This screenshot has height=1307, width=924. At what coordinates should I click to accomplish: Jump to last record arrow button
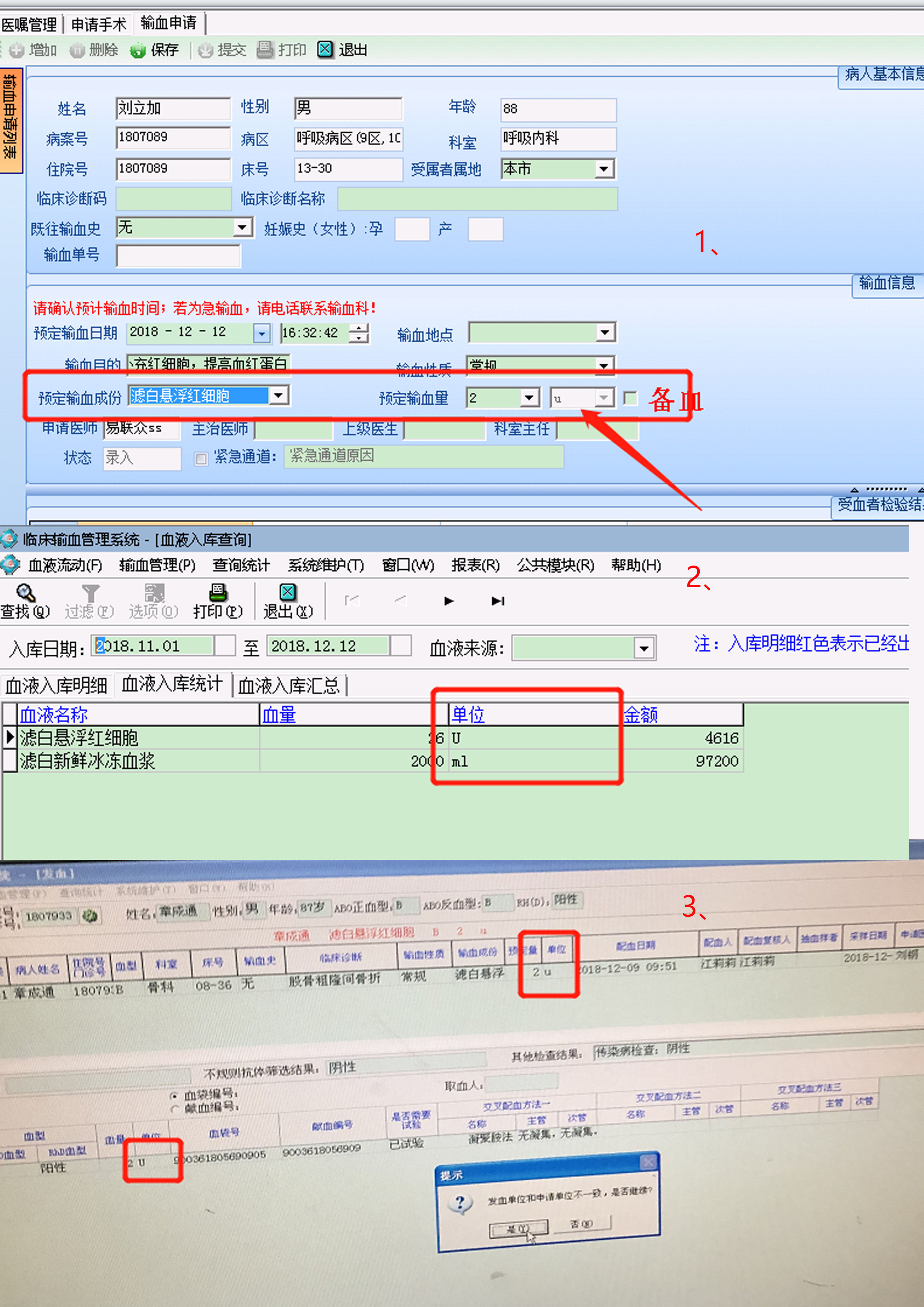(x=498, y=601)
